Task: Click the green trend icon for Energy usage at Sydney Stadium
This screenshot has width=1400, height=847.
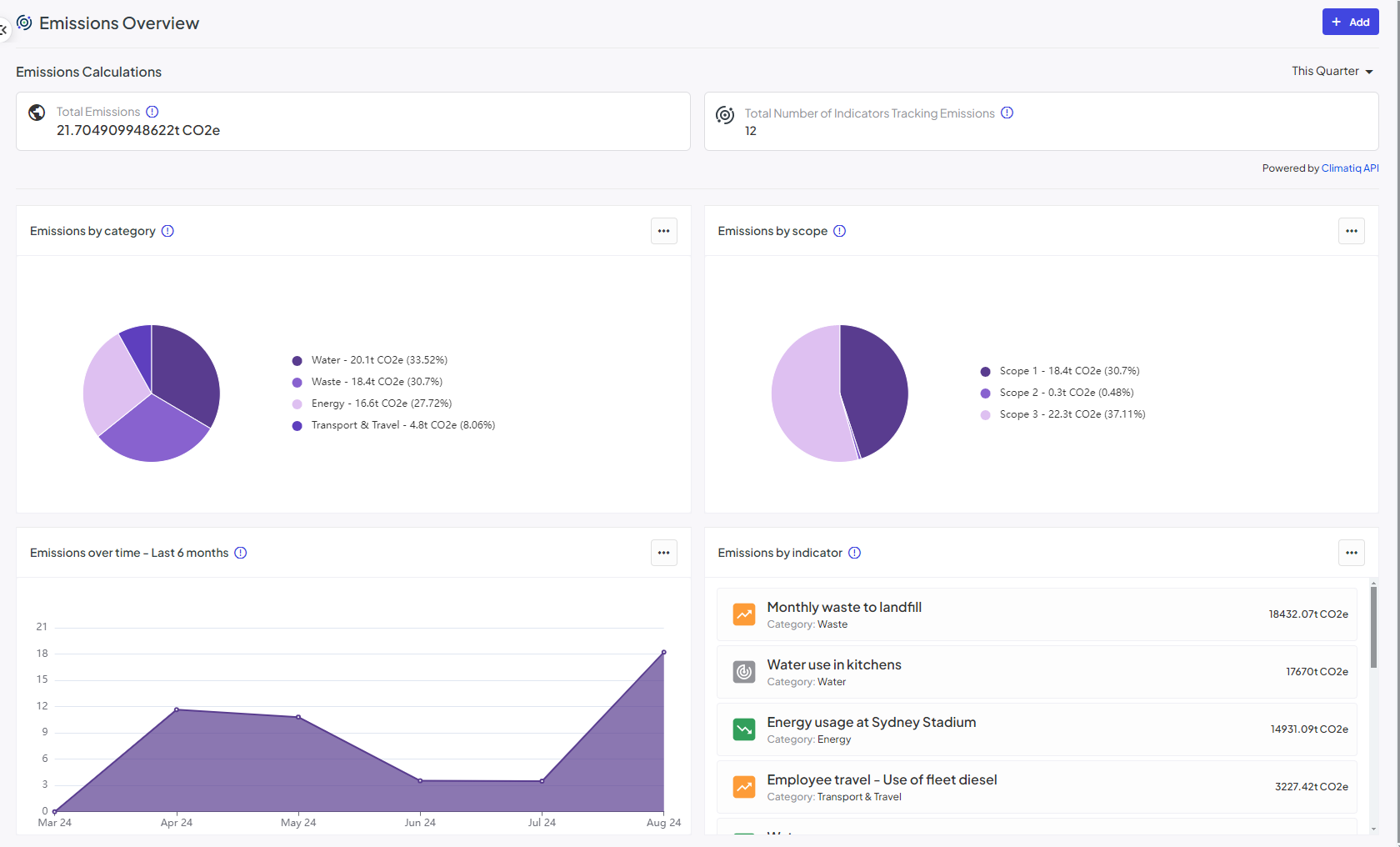Action: (x=744, y=729)
